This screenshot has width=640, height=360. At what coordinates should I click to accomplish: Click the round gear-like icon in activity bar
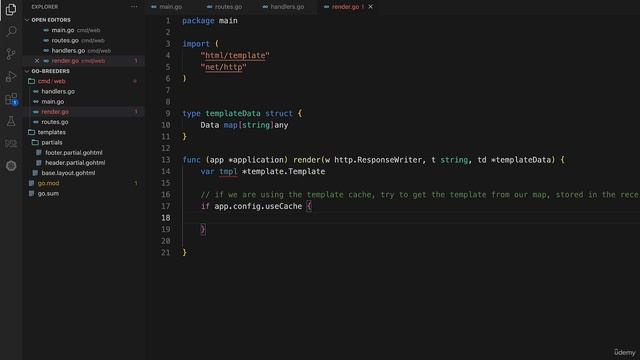11,166
